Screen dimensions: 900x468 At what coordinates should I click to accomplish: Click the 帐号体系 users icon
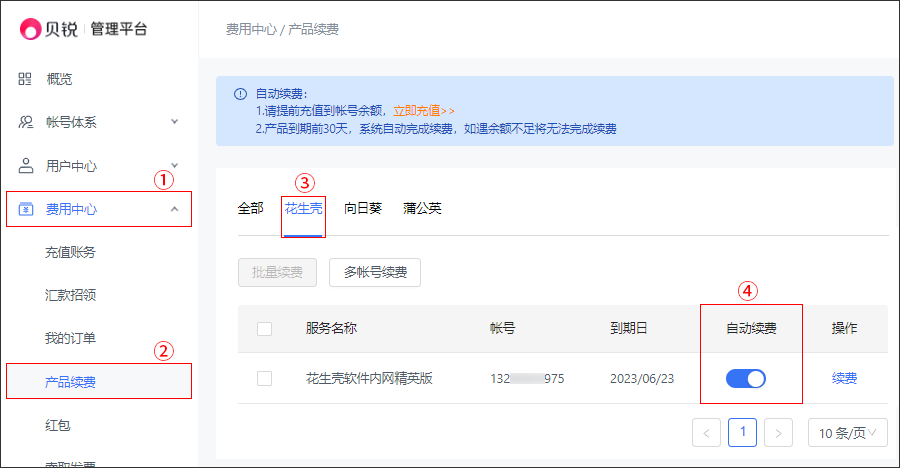click(x=26, y=122)
